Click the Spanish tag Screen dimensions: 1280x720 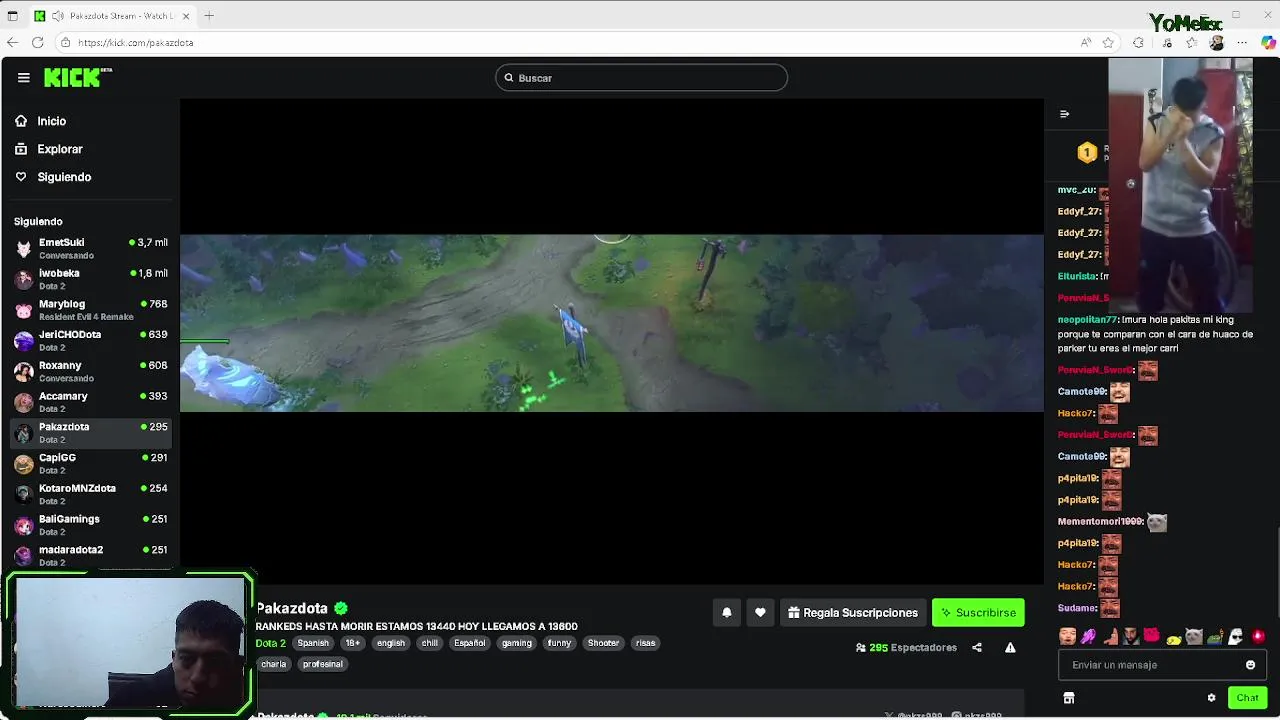click(312, 643)
